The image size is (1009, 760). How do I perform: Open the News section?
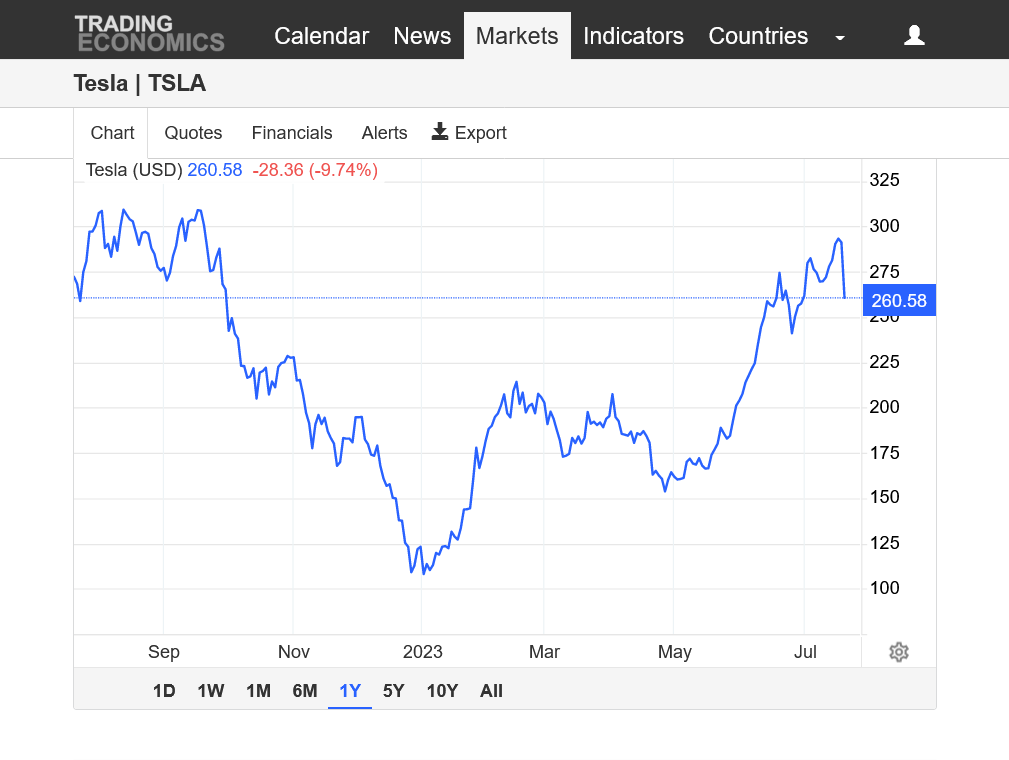click(x=422, y=36)
